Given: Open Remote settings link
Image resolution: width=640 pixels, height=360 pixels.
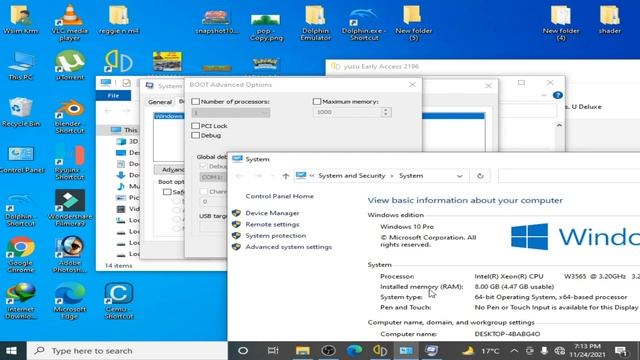Looking at the screenshot, I should click(x=272, y=224).
